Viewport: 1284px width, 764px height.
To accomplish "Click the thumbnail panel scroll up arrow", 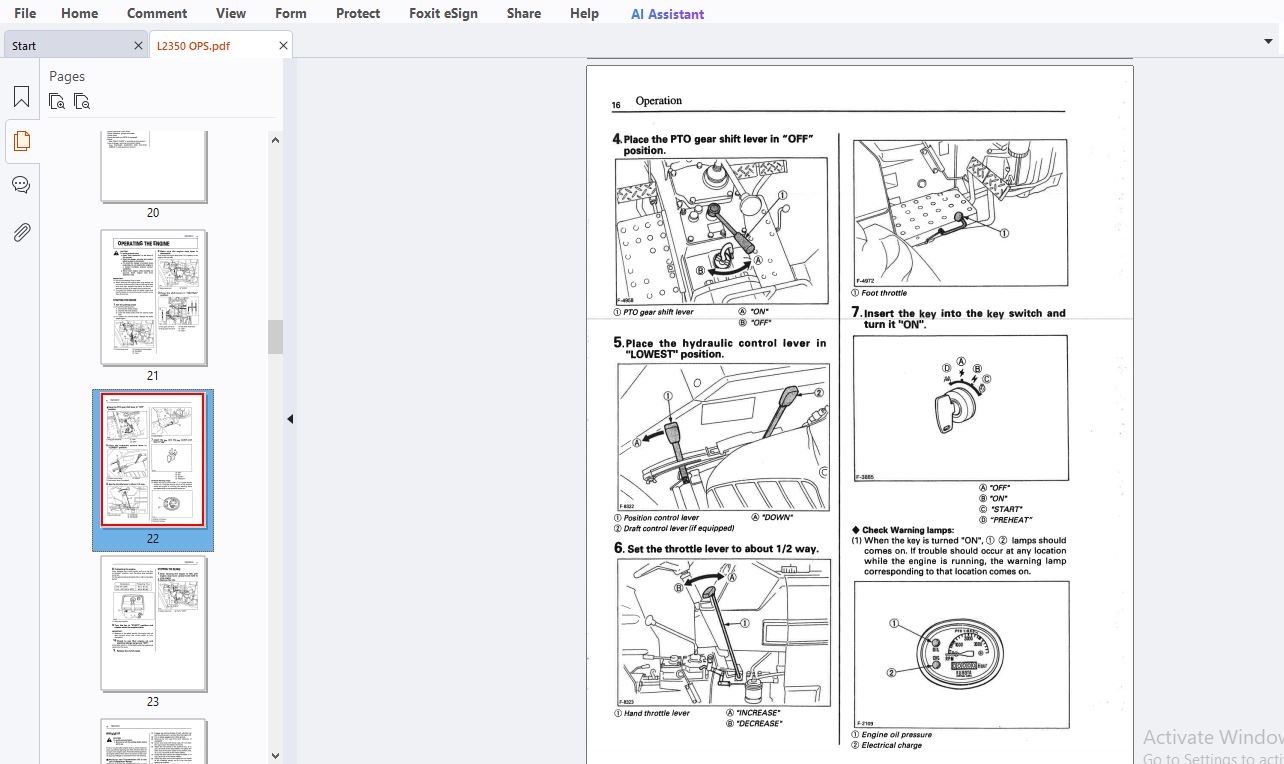I will [x=275, y=141].
